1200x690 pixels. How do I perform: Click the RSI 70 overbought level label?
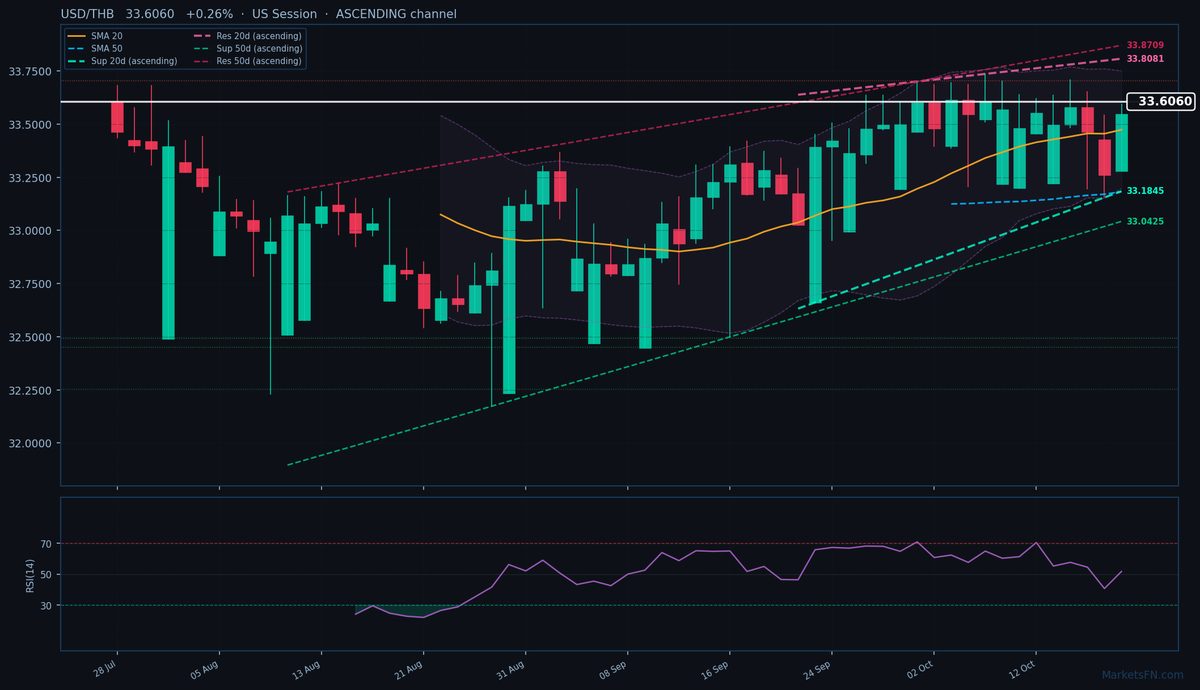pyautogui.click(x=47, y=544)
